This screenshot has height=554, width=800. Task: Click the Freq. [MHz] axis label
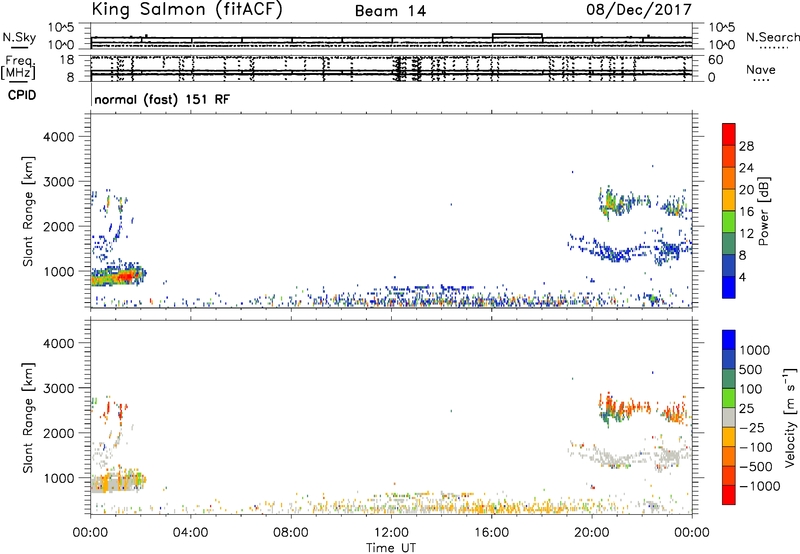point(20,67)
